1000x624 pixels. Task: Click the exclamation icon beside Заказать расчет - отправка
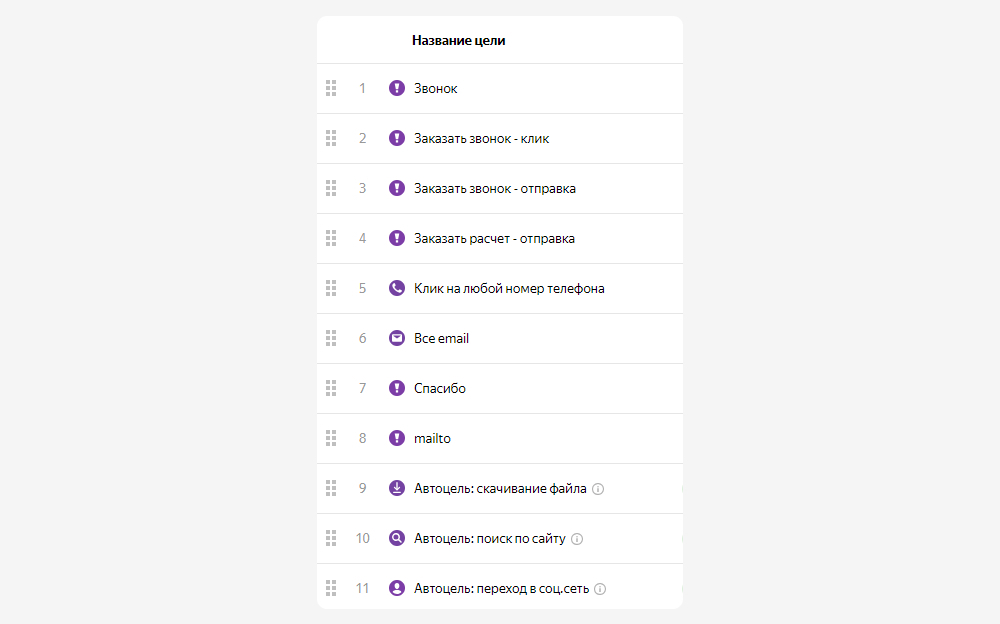(397, 238)
